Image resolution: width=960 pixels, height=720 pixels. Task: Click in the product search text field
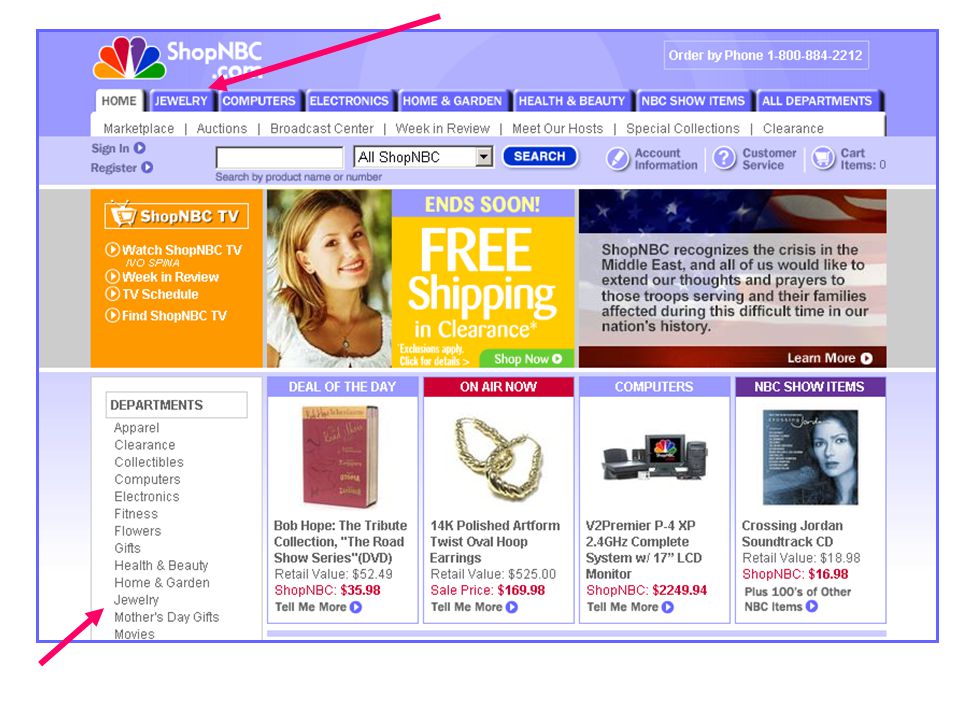280,157
